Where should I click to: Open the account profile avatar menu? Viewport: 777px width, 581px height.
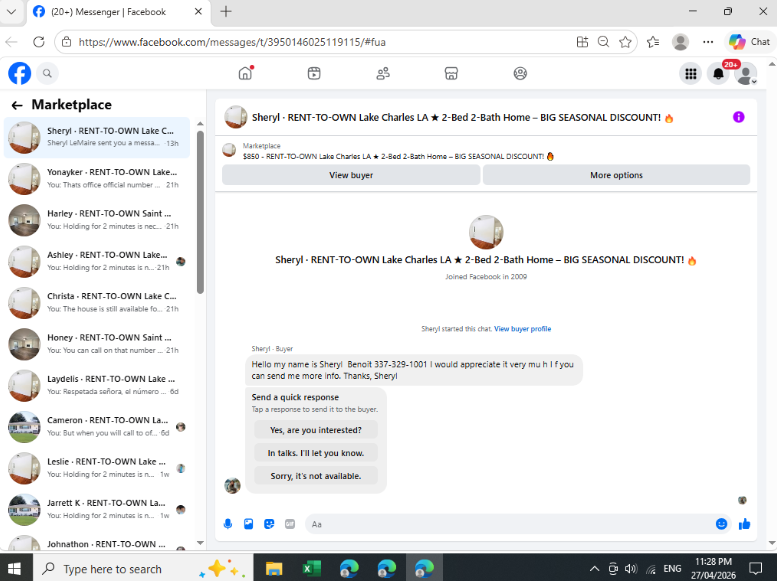click(746, 74)
